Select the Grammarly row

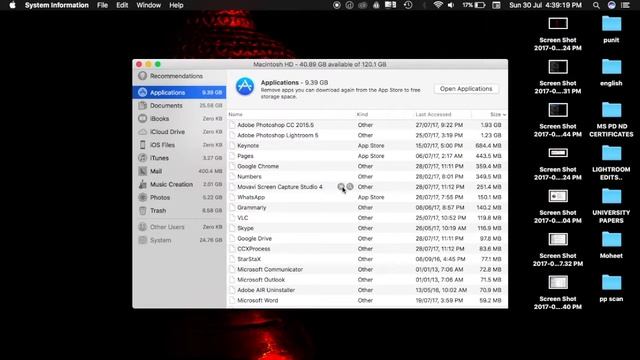coord(367,207)
